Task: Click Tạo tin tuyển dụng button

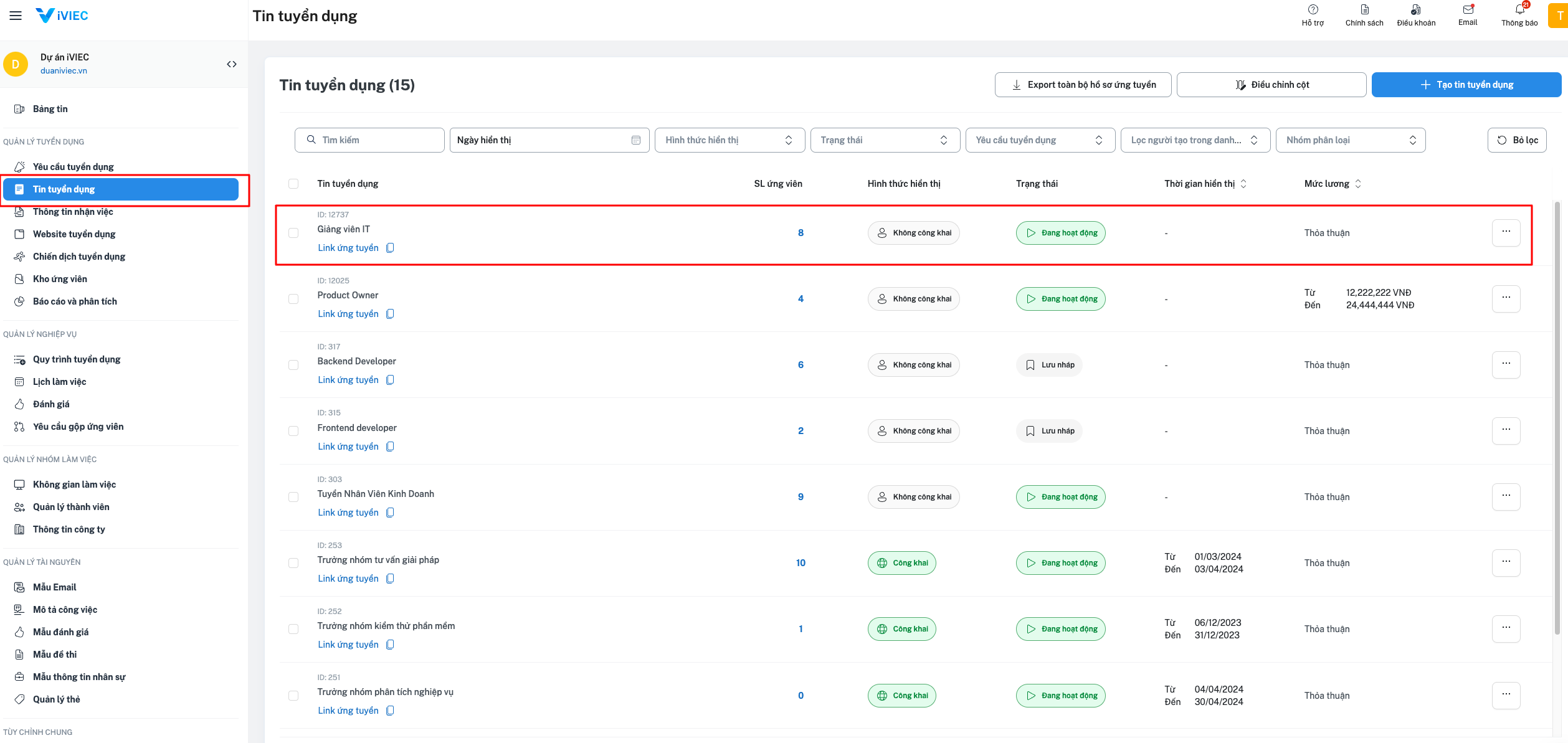Action: tap(1466, 85)
